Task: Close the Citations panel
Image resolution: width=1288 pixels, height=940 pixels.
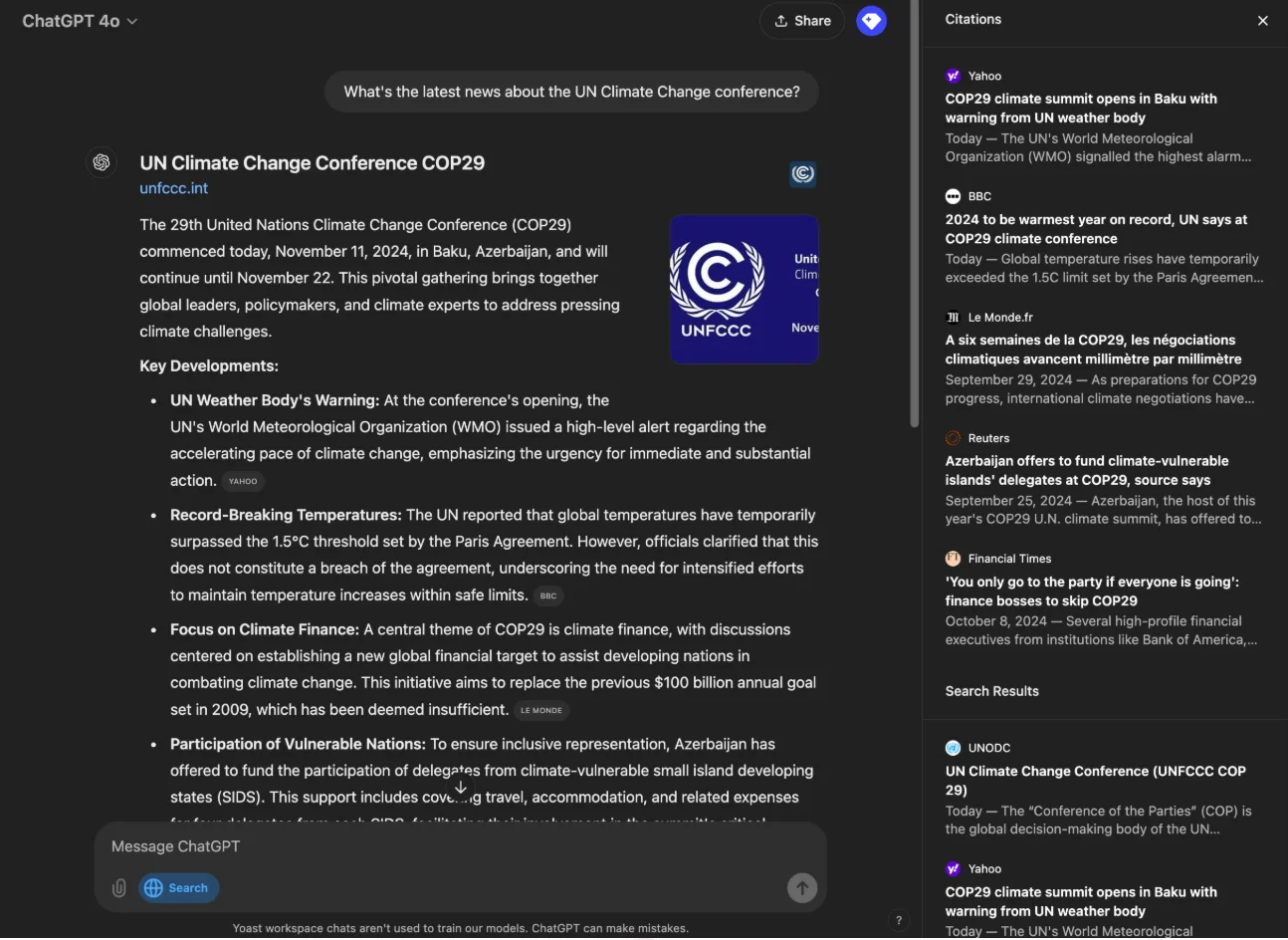Action: click(x=1262, y=20)
